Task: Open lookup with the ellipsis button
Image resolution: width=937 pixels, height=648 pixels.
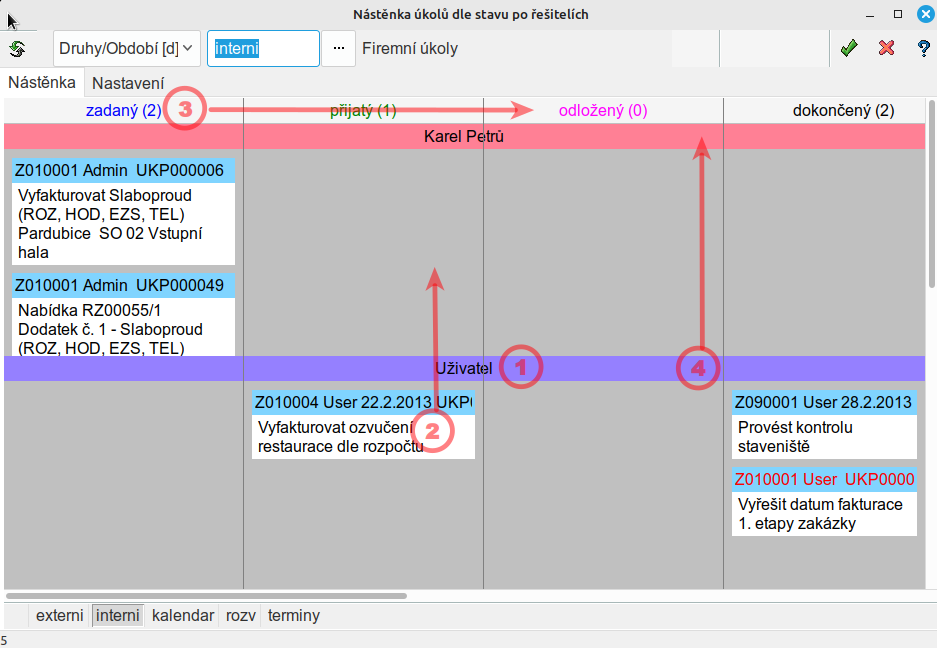Action: tap(338, 48)
